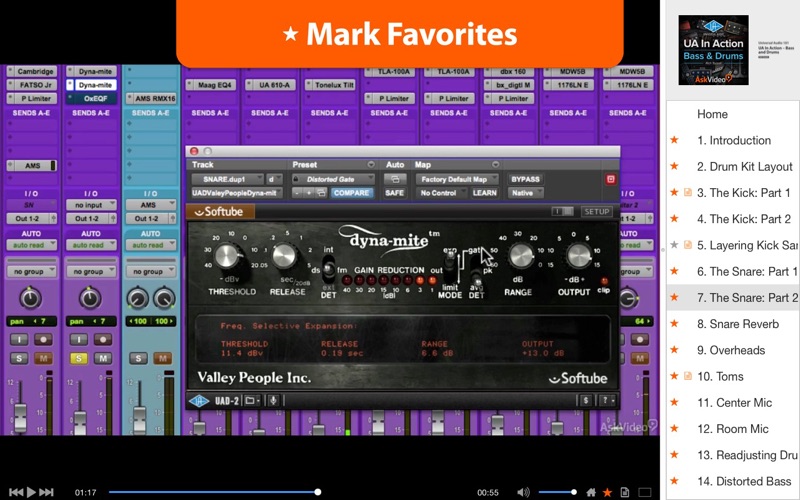Open the Native format dropdown
Viewport: 800px width, 500px height.
click(526, 193)
